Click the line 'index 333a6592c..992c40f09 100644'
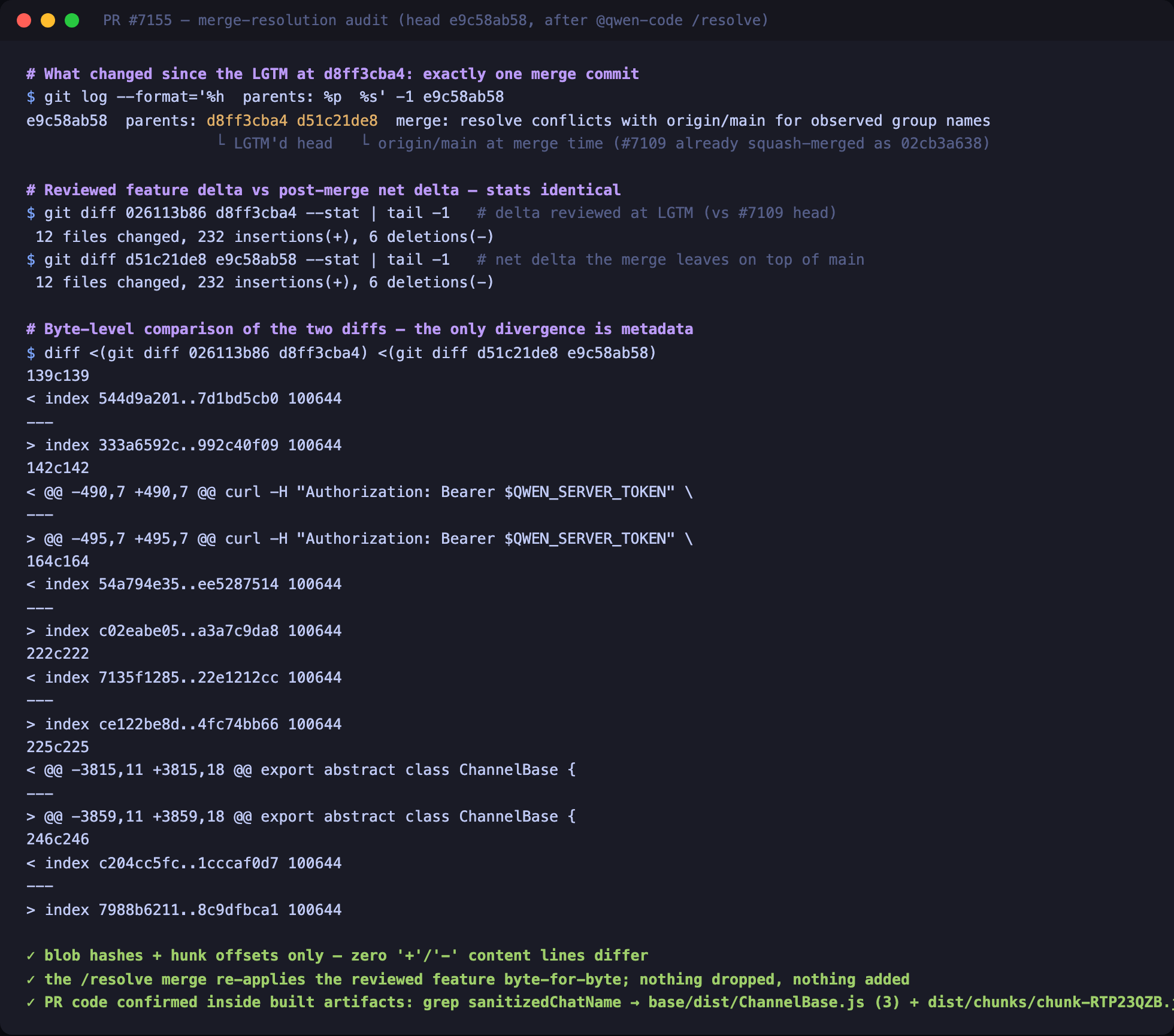 (x=184, y=446)
